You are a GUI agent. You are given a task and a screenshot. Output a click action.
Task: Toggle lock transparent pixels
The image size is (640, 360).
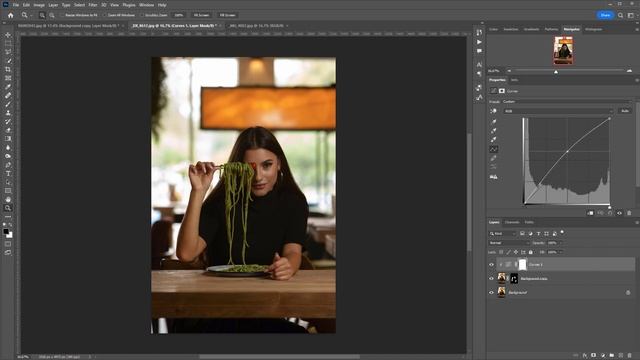pyautogui.click(x=501, y=252)
